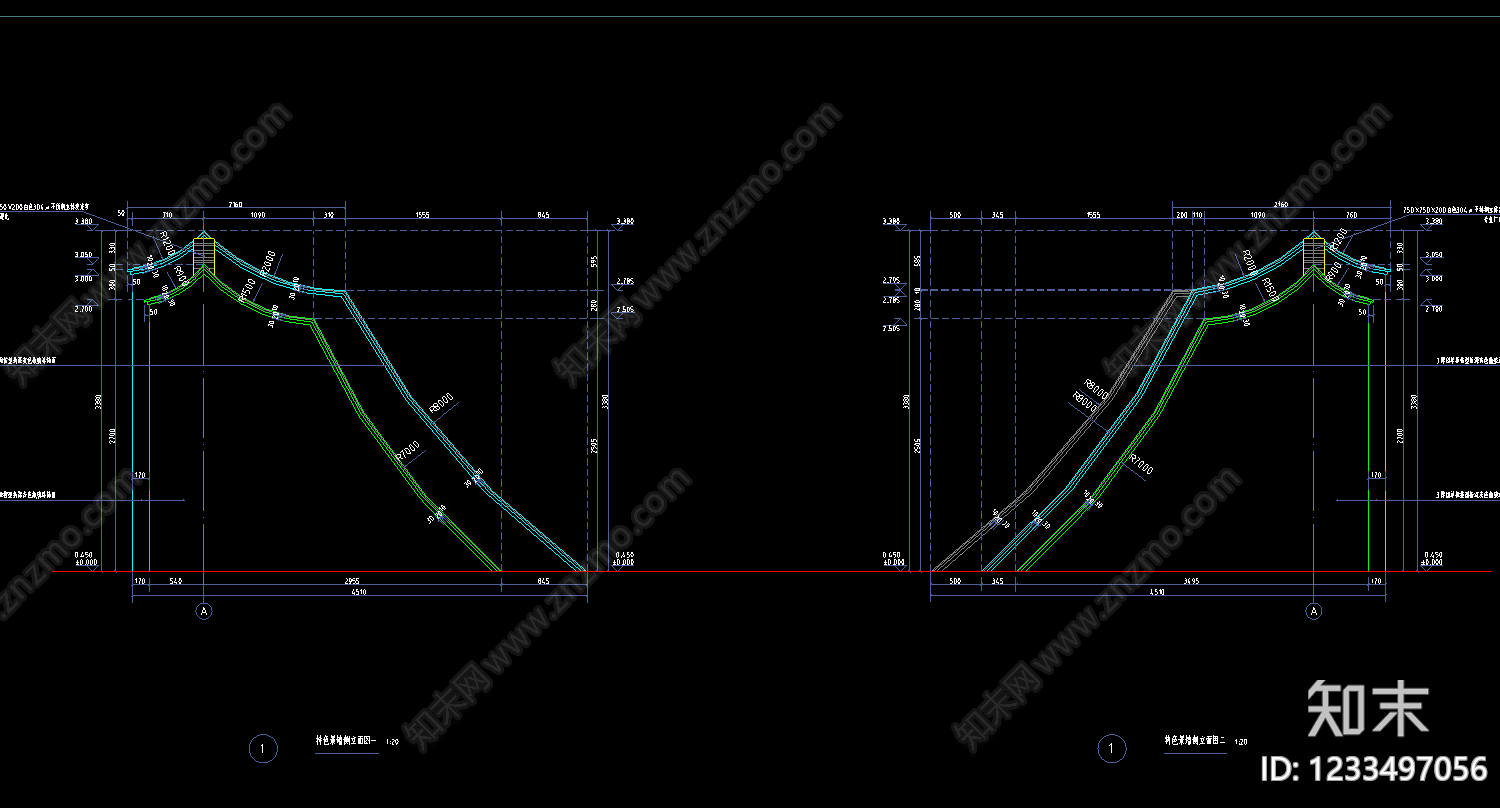Pick the 760 dimension text
Image resolution: width=1500 pixels, height=808 pixels.
click(1351, 215)
